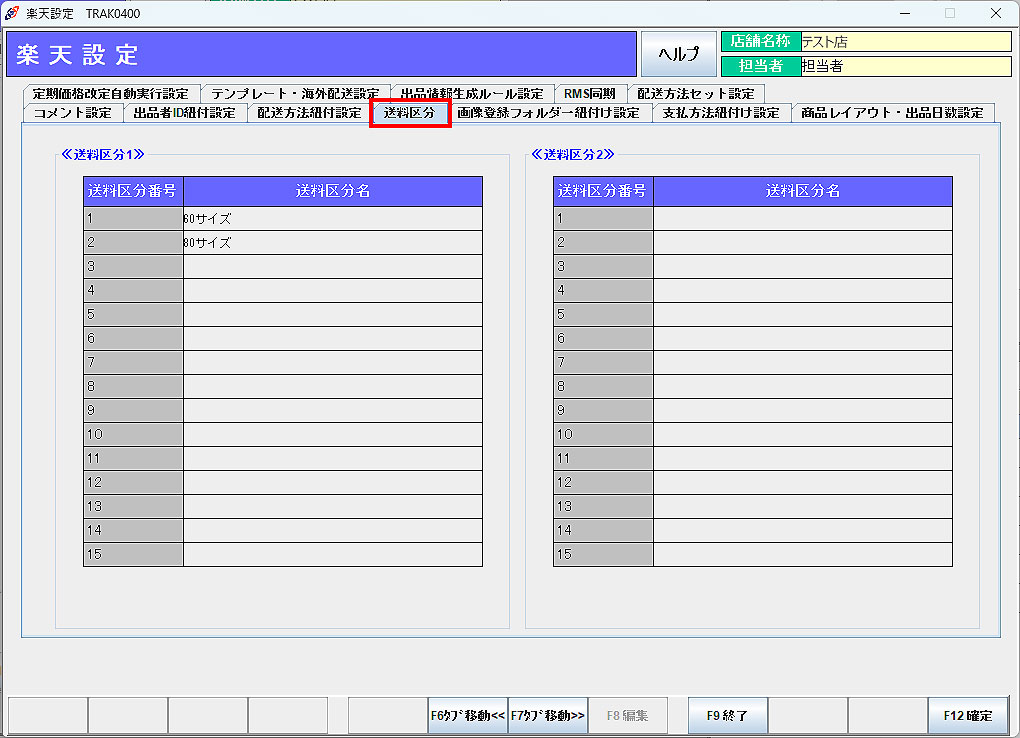Click the 60サイズ cell in 送料区分1
1020x738 pixels.
[x=332, y=218]
